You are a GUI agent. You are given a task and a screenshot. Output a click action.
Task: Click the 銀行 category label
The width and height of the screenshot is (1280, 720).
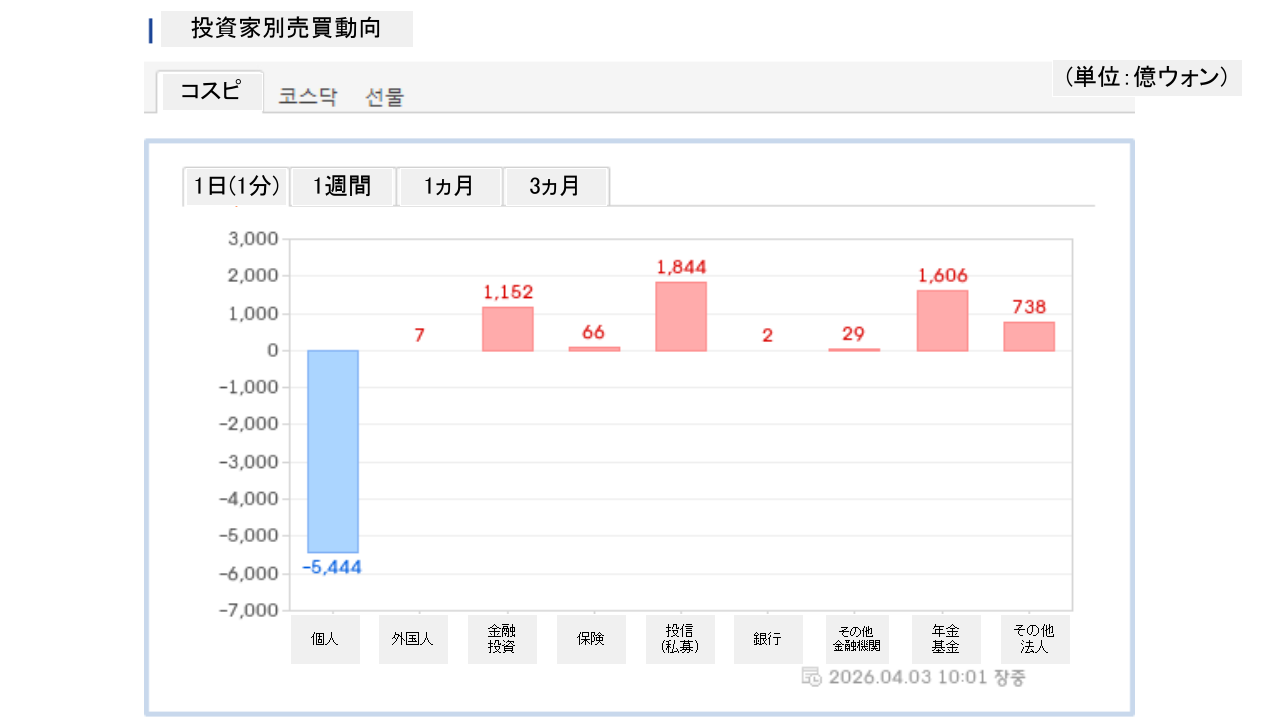(x=768, y=639)
